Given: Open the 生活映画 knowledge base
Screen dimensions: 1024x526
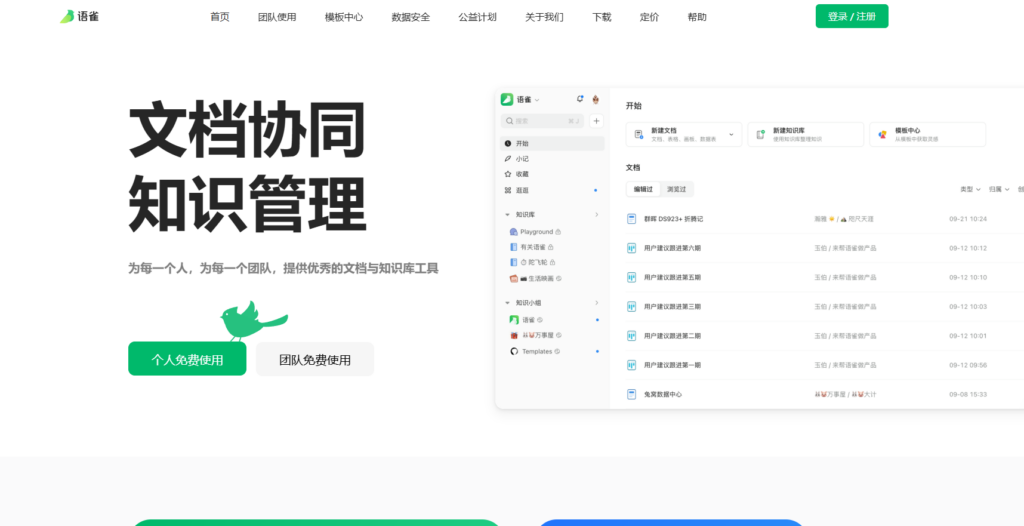Looking at the screenshot, I should click(x=536, y=278).
